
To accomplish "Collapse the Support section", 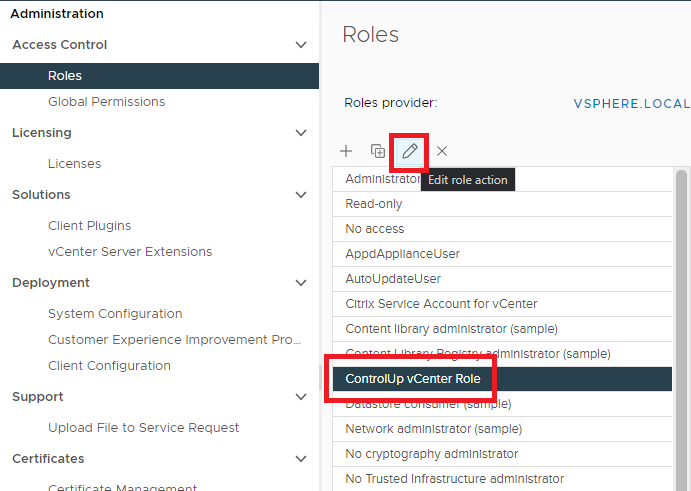I will tap(301, 397).
